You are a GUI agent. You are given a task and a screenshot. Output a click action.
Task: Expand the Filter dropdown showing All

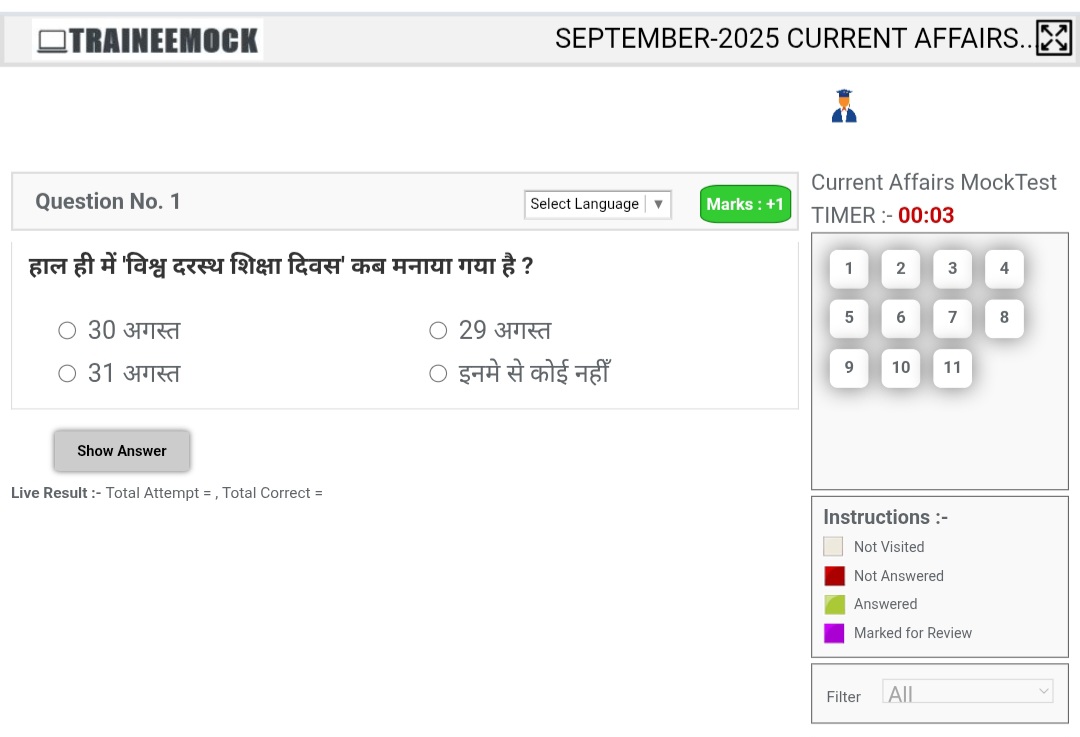point(968,692)
